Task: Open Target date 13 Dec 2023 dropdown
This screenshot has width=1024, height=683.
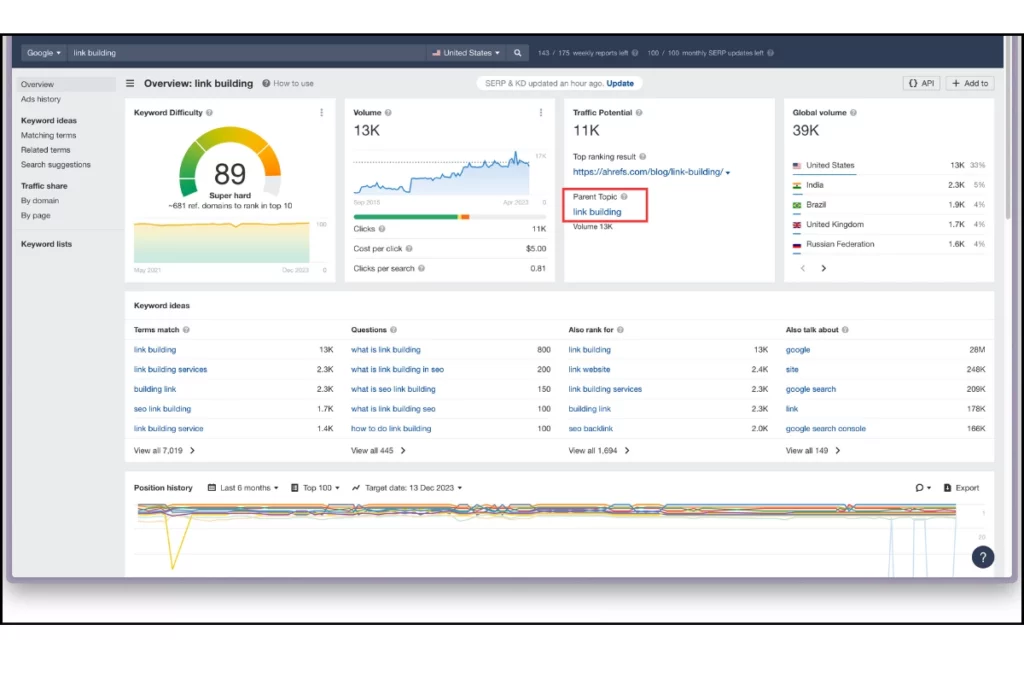Action: tap(407, 488)
